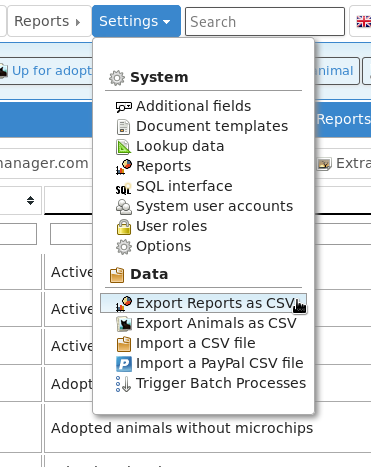This screenshot has width=371, height=467.
Task: Click the Options gear icon
Action: [124, 247]
